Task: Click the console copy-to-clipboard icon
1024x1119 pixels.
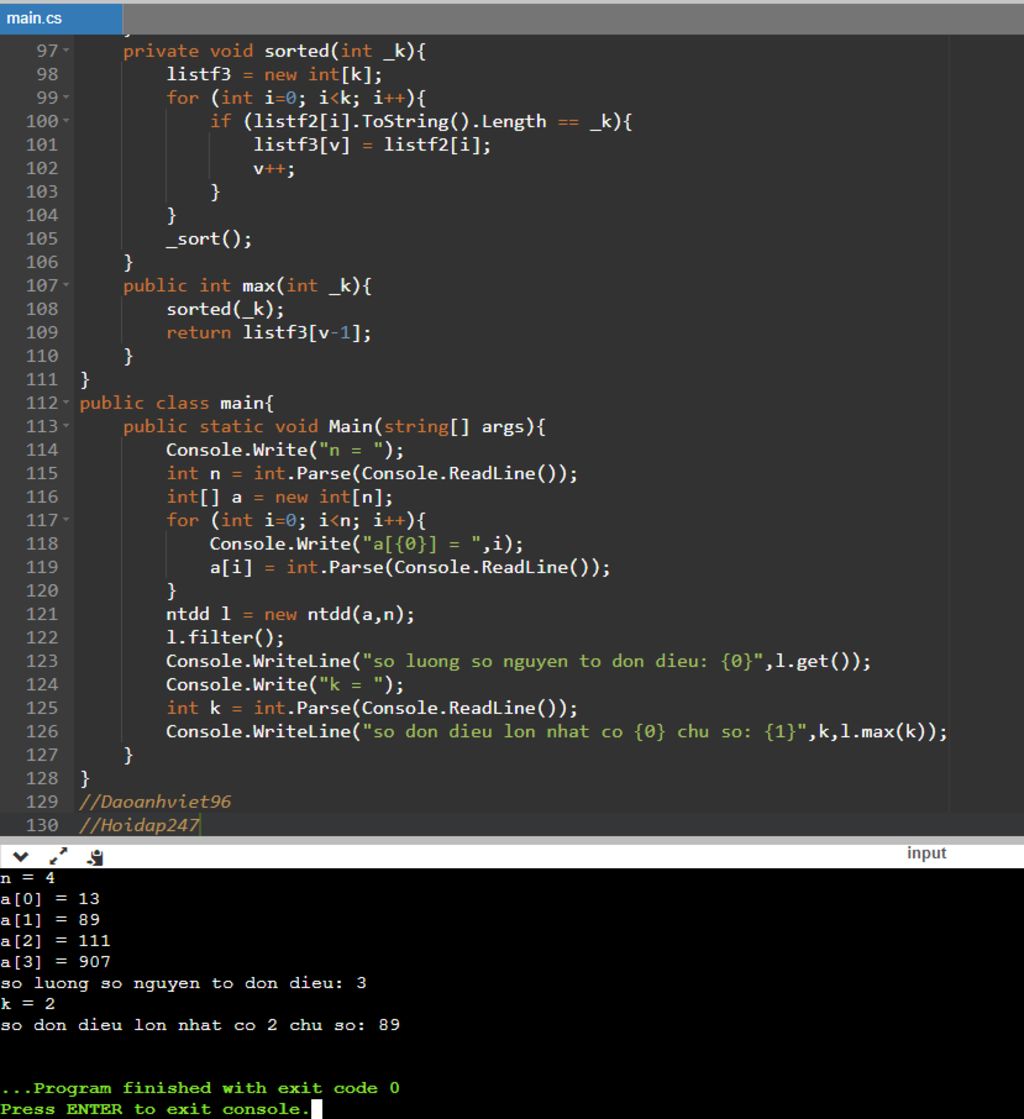Action: coord(96,857)
